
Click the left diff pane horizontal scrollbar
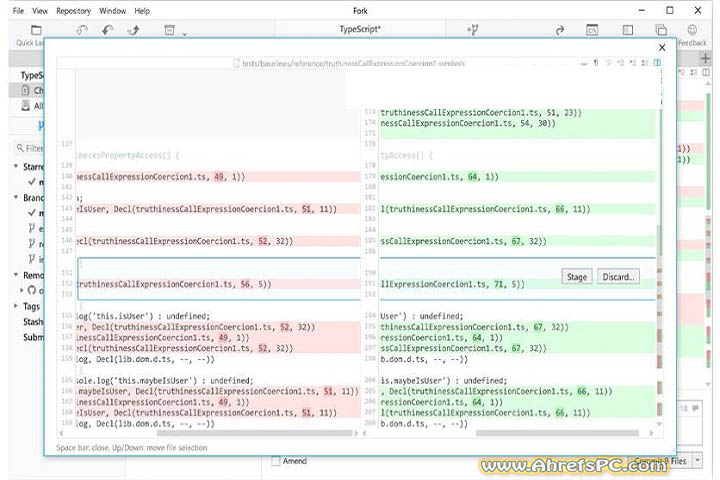254,433
